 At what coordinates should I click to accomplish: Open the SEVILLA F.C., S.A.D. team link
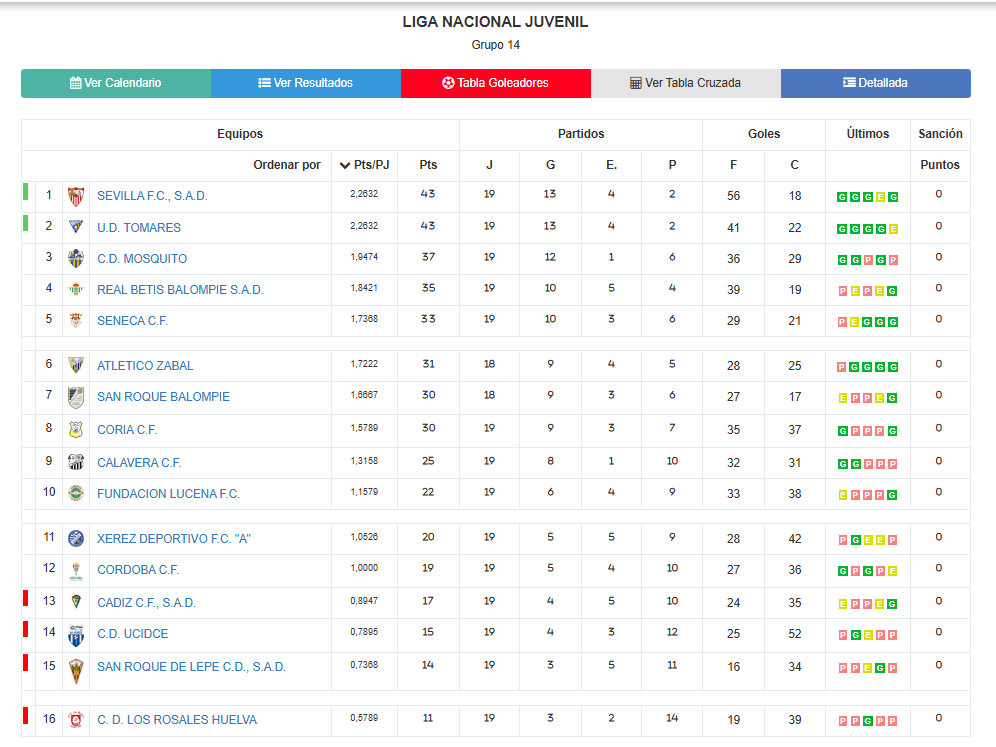[x=152, y=196]
